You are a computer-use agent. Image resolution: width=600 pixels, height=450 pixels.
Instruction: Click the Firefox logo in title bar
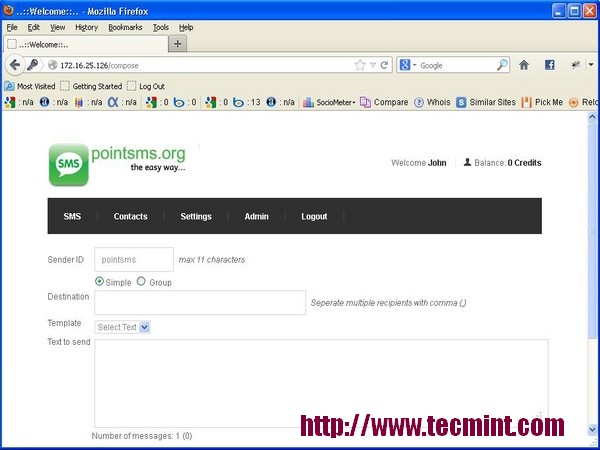click(8, 10)
